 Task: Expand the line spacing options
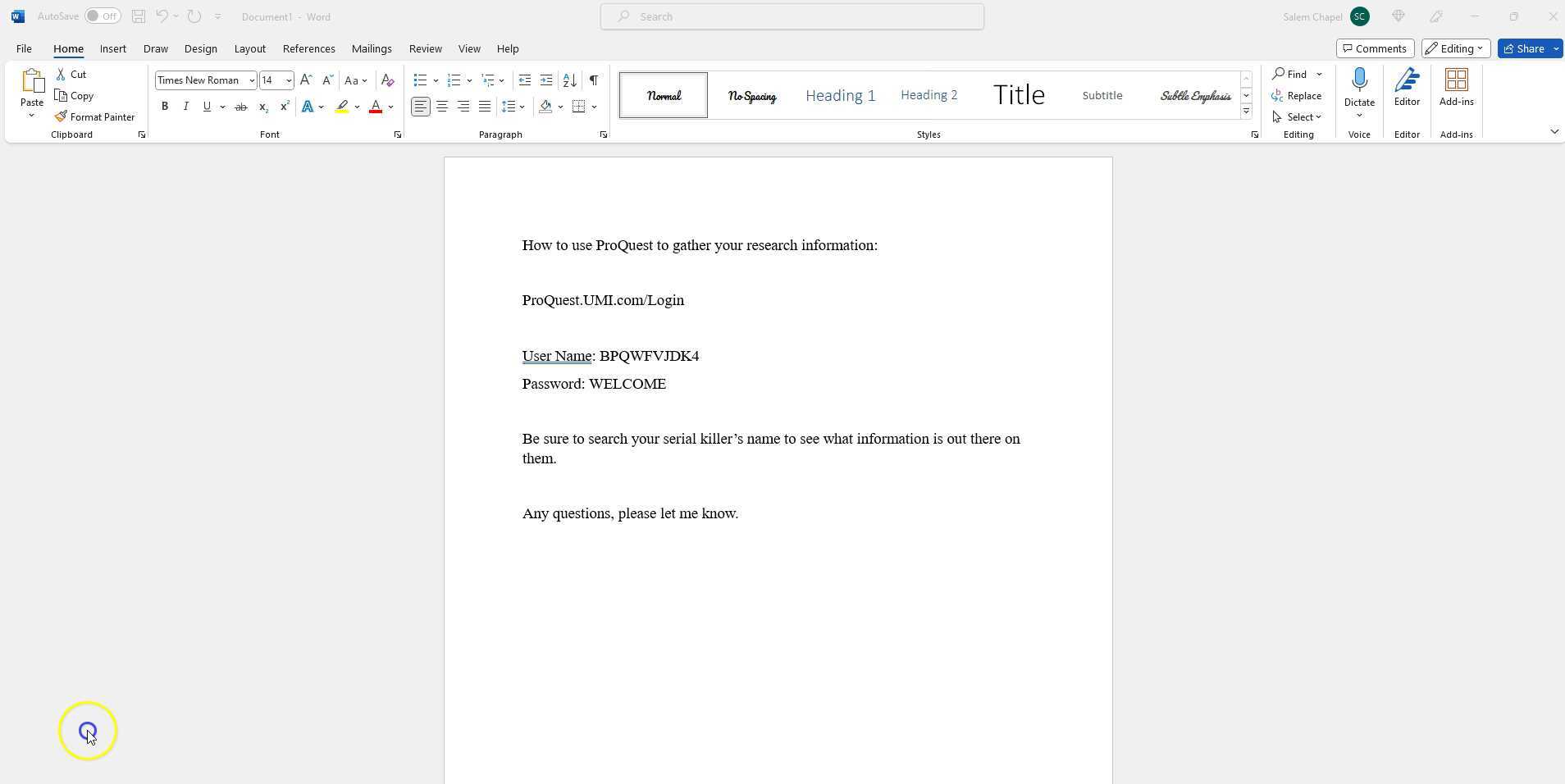tap(522, 106)
